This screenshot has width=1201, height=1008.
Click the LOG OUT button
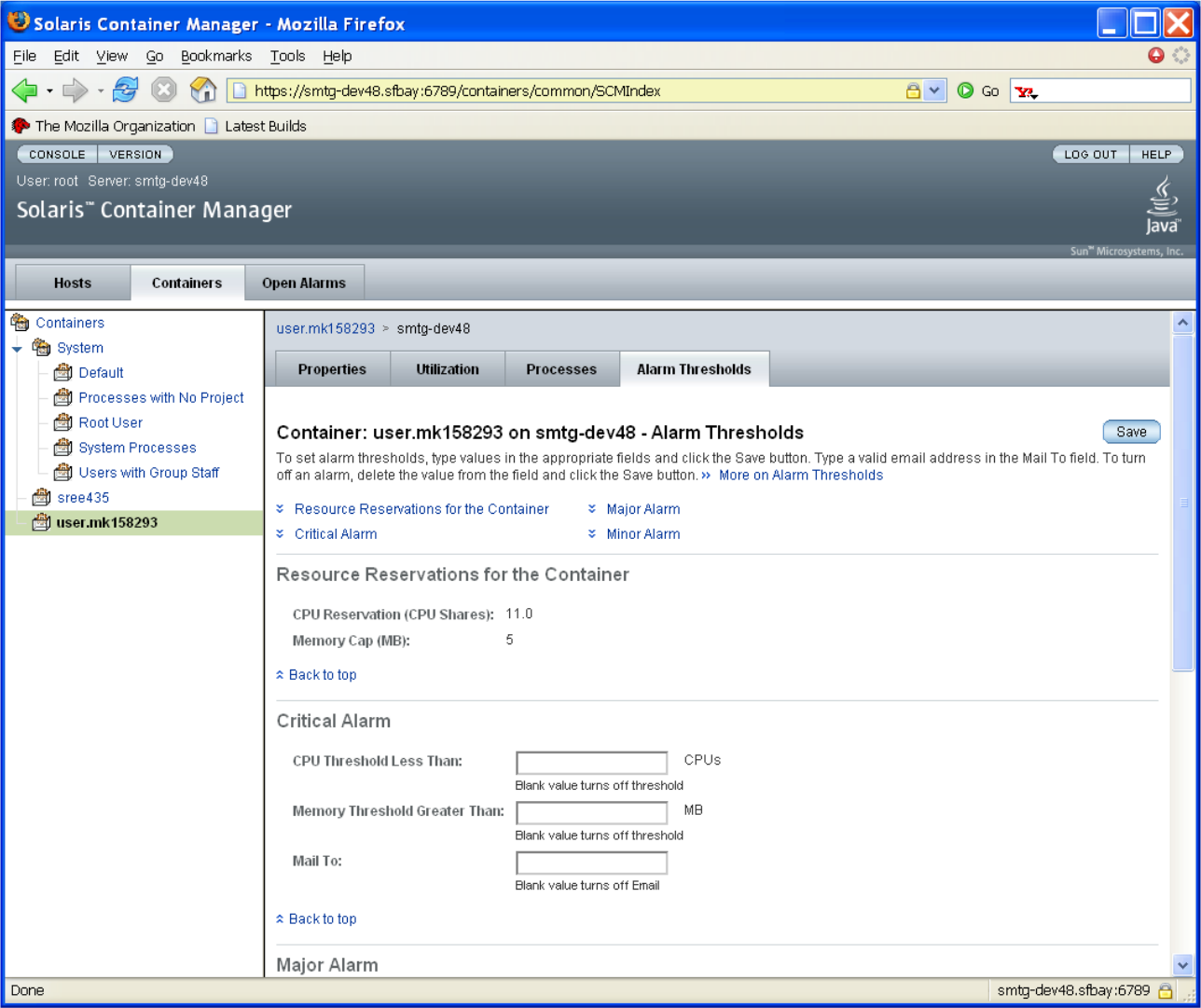[x=1091, y=155]
